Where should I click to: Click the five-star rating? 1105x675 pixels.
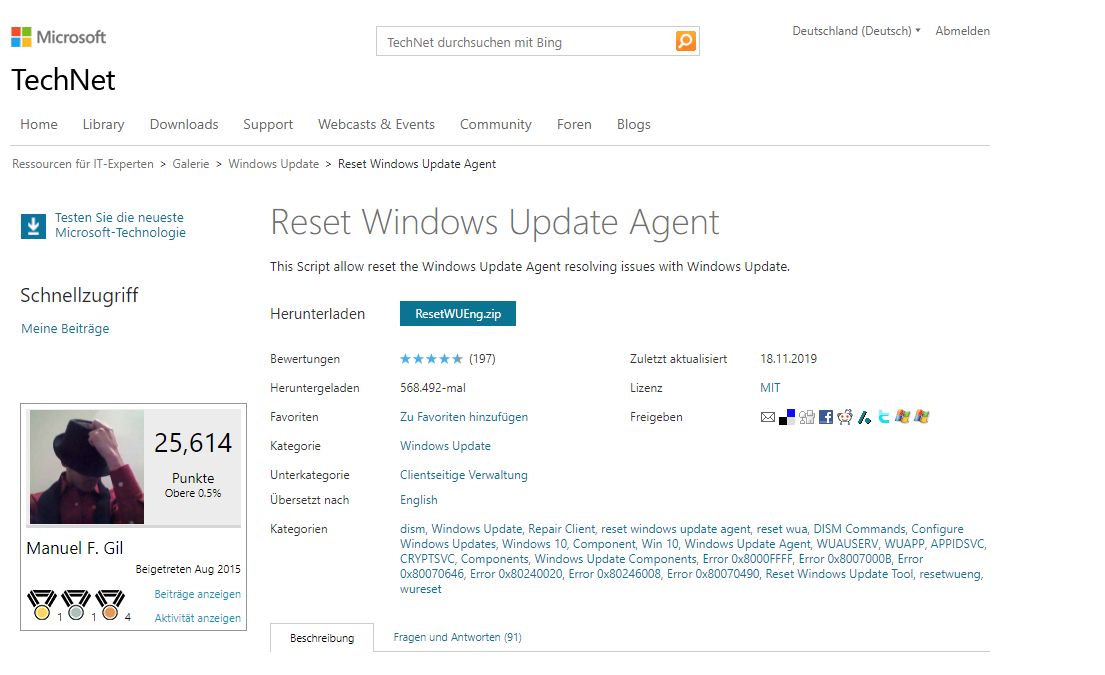[431, 359]
